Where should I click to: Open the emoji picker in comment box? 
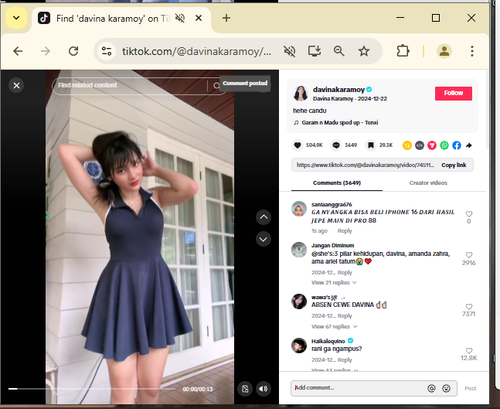point(446,388)
